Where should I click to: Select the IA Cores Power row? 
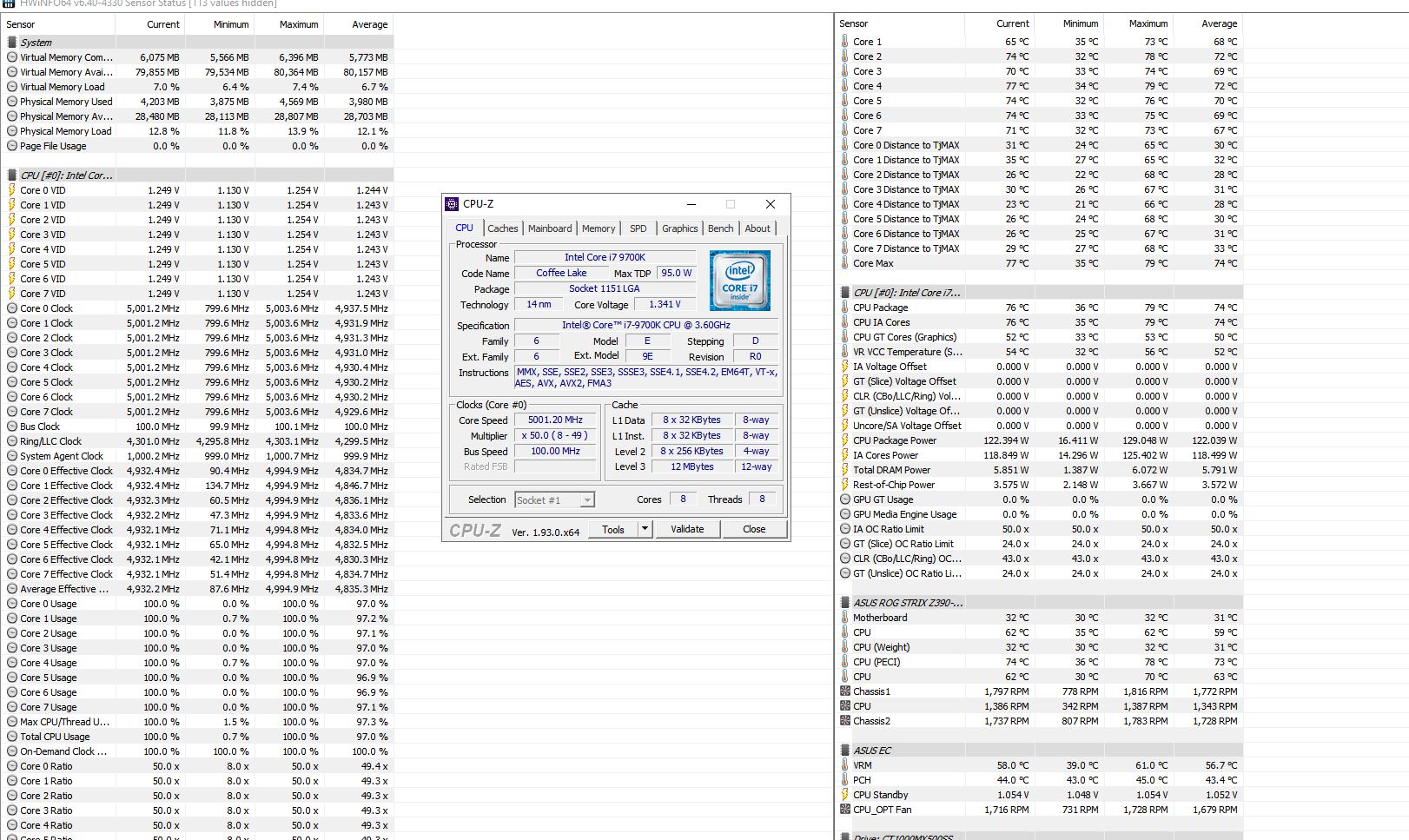point(1040,455)
